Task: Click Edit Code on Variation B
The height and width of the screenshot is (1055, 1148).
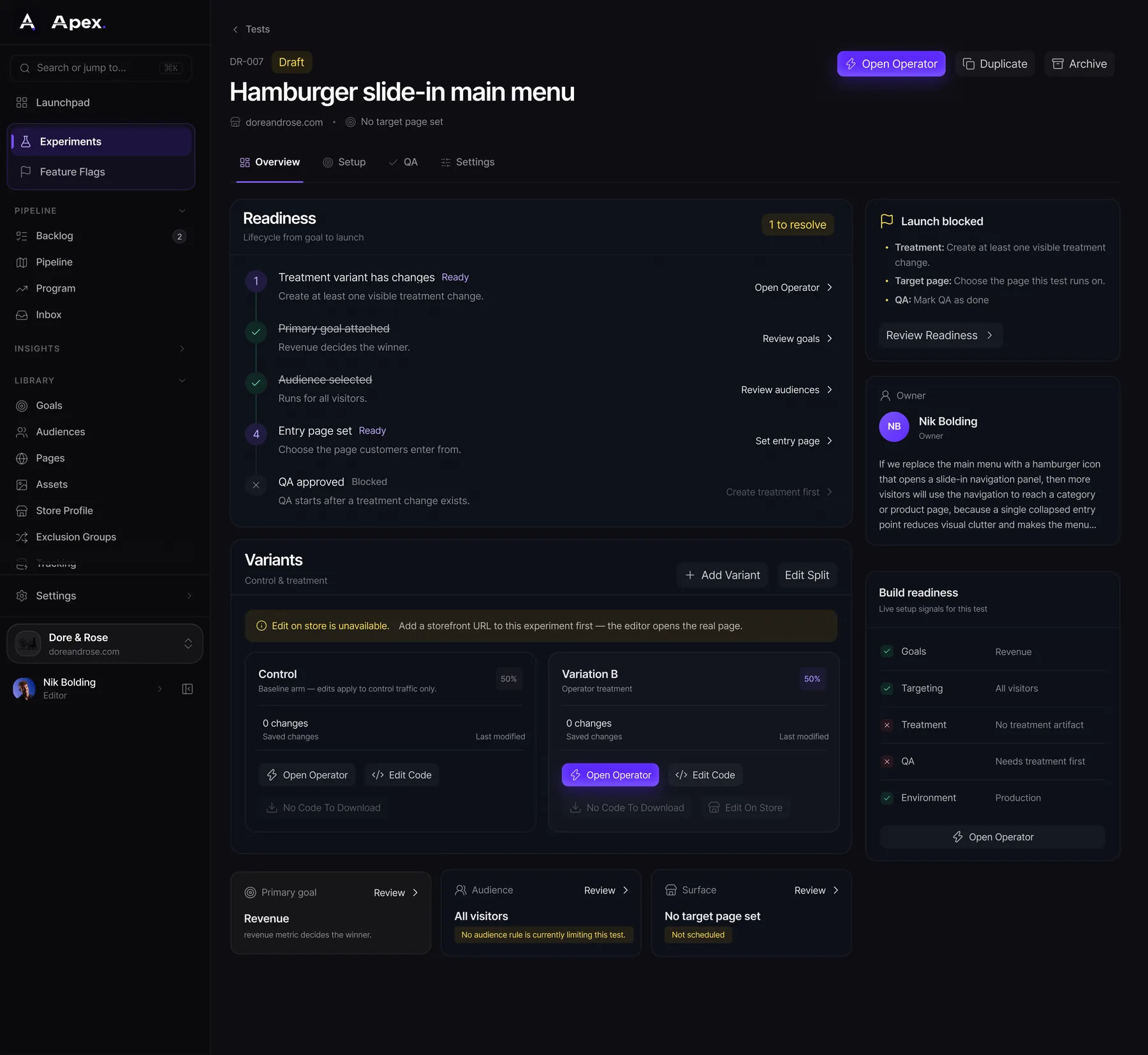Action: pos(705,775)
